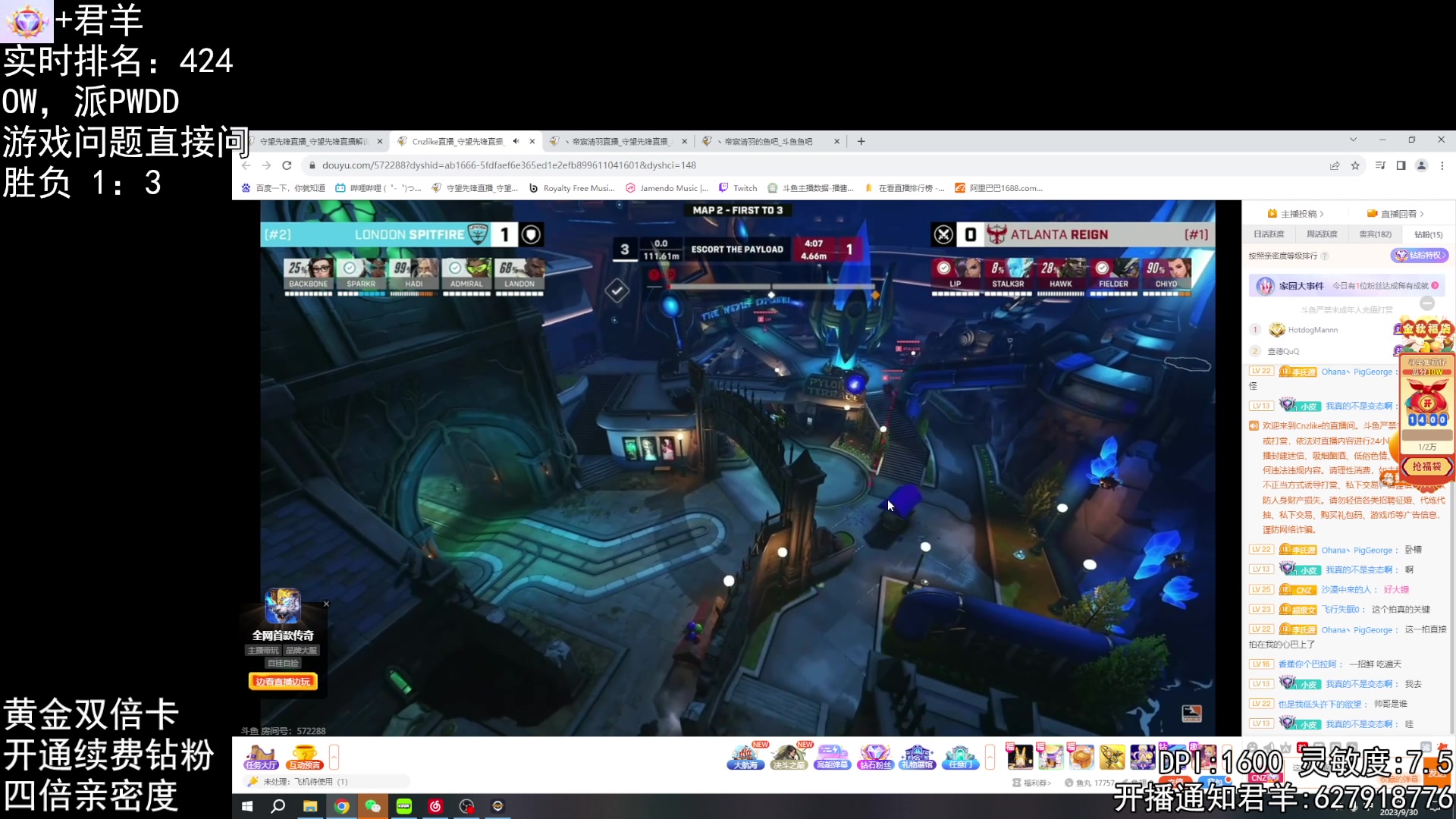Close the 全网首款传奇 ad popup
Screen dimensions: 1456x819
[326, 604]
